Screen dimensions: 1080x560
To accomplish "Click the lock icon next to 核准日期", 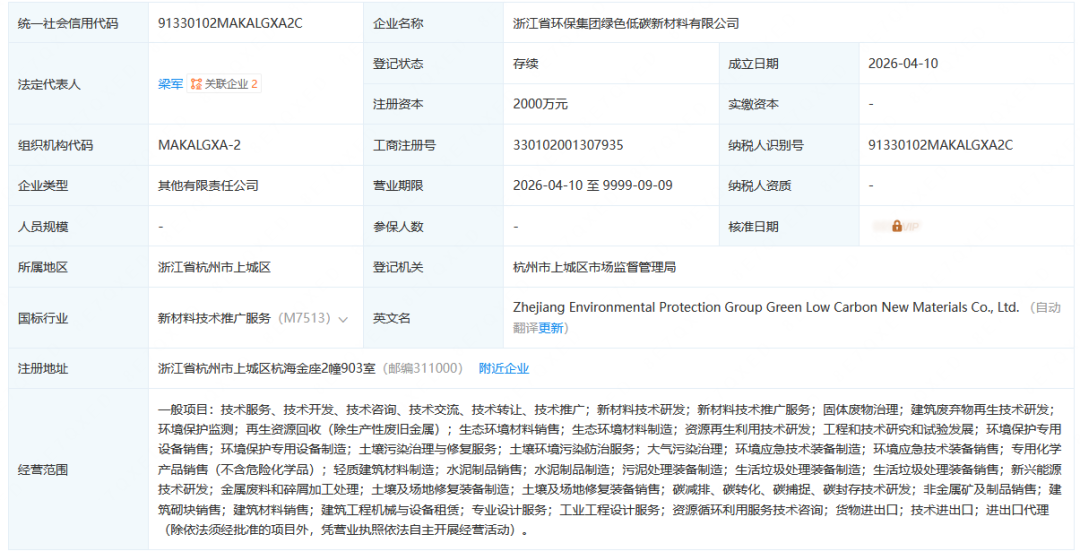I will [x=897, y=226].
